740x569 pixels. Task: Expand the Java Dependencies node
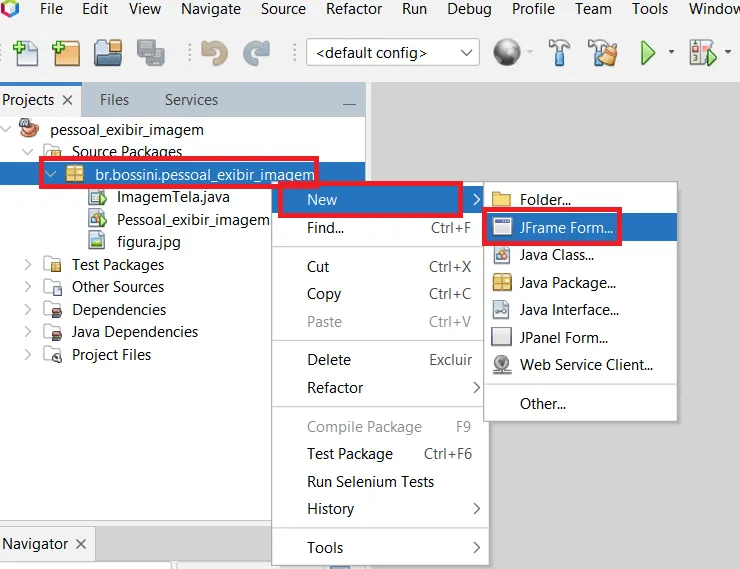point(28,332)
